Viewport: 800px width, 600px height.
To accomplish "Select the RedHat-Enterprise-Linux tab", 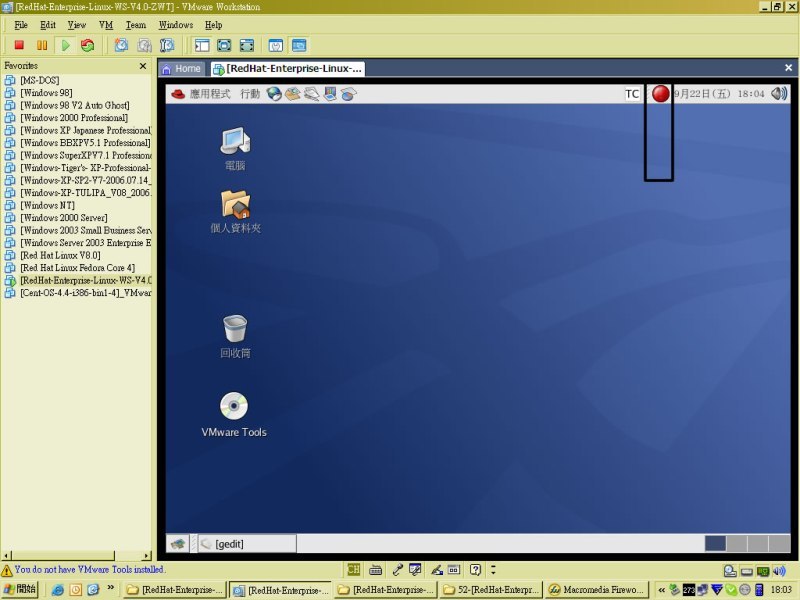I will pos(288,69).
